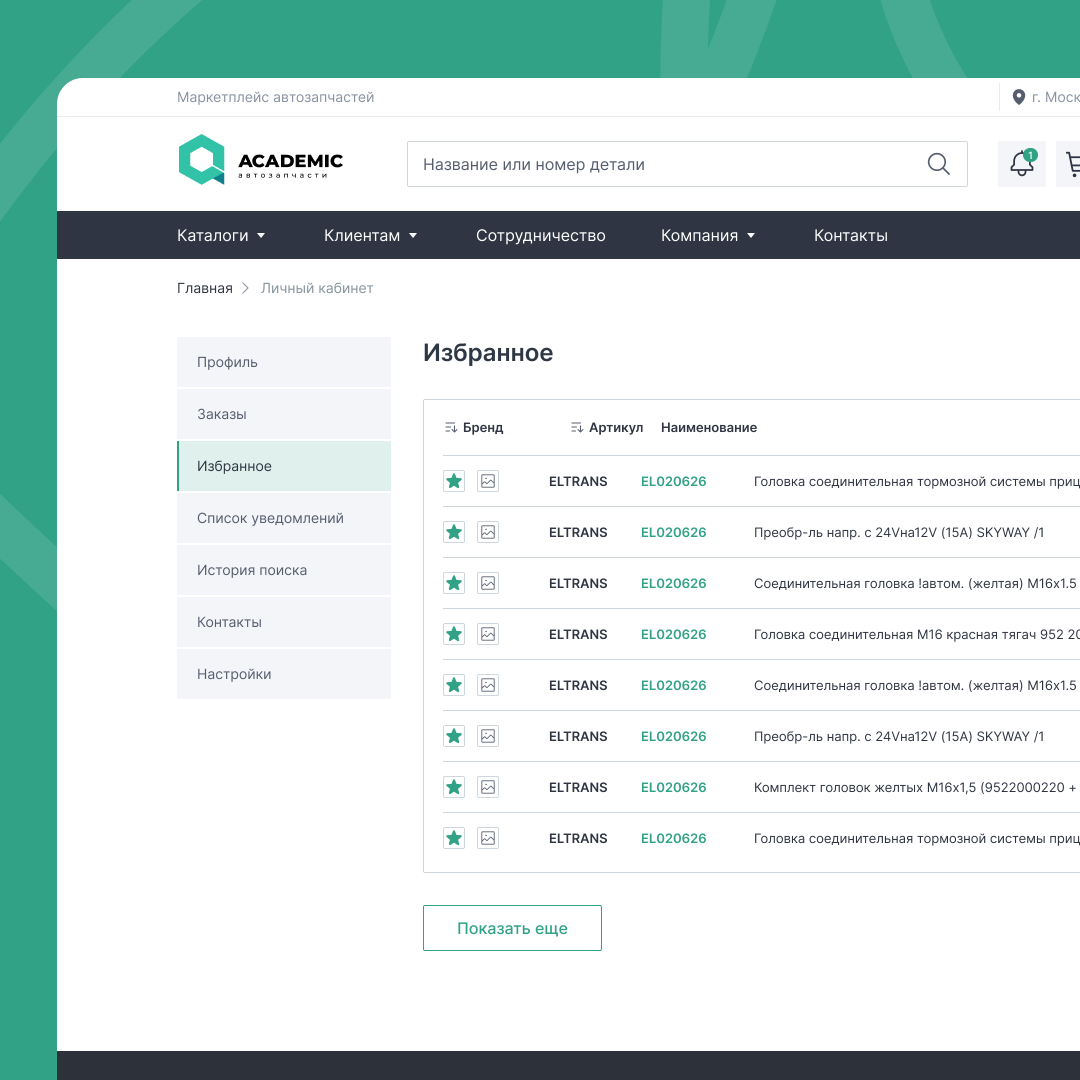Open История поиска in the sidebar
The image size is (1080, 1080).
click(284, 570)
